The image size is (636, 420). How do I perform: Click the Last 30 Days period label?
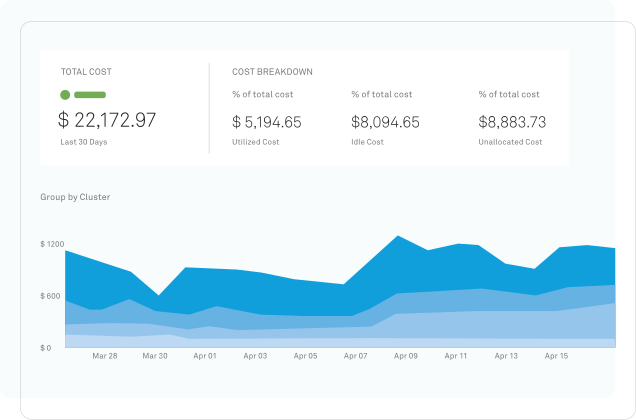point(84,142)
